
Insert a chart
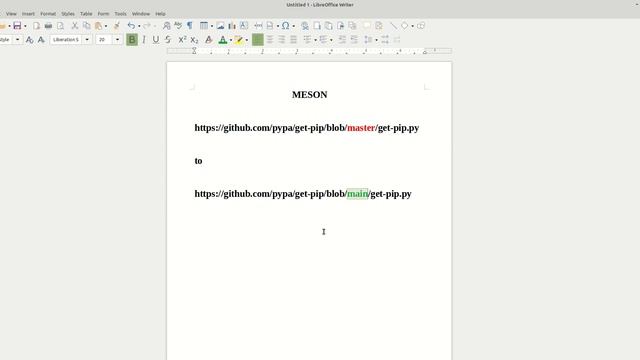pyautogui.click(x=232, y=26)
